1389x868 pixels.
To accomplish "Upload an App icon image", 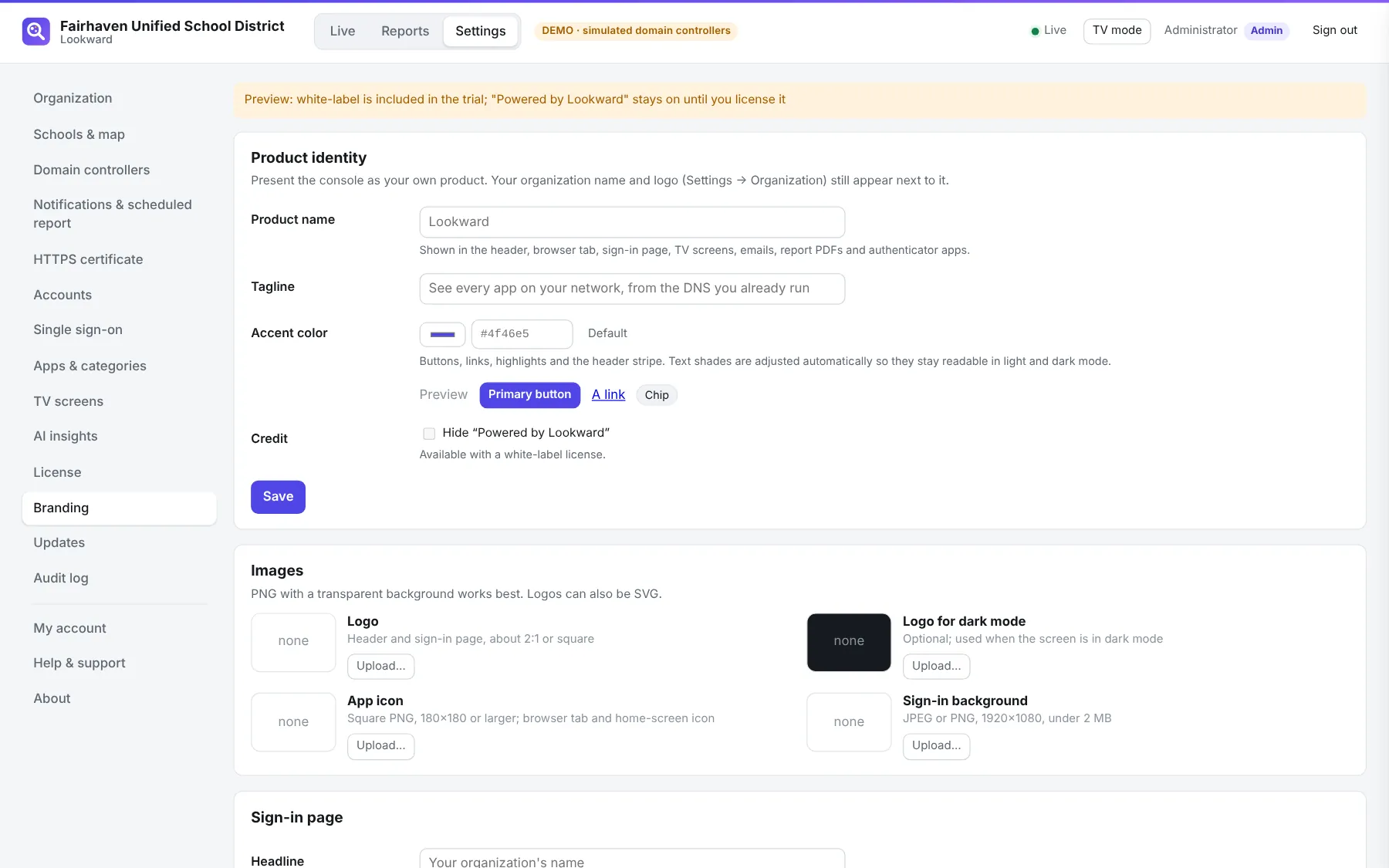I will pyautogui.click(x=380, y=746).
